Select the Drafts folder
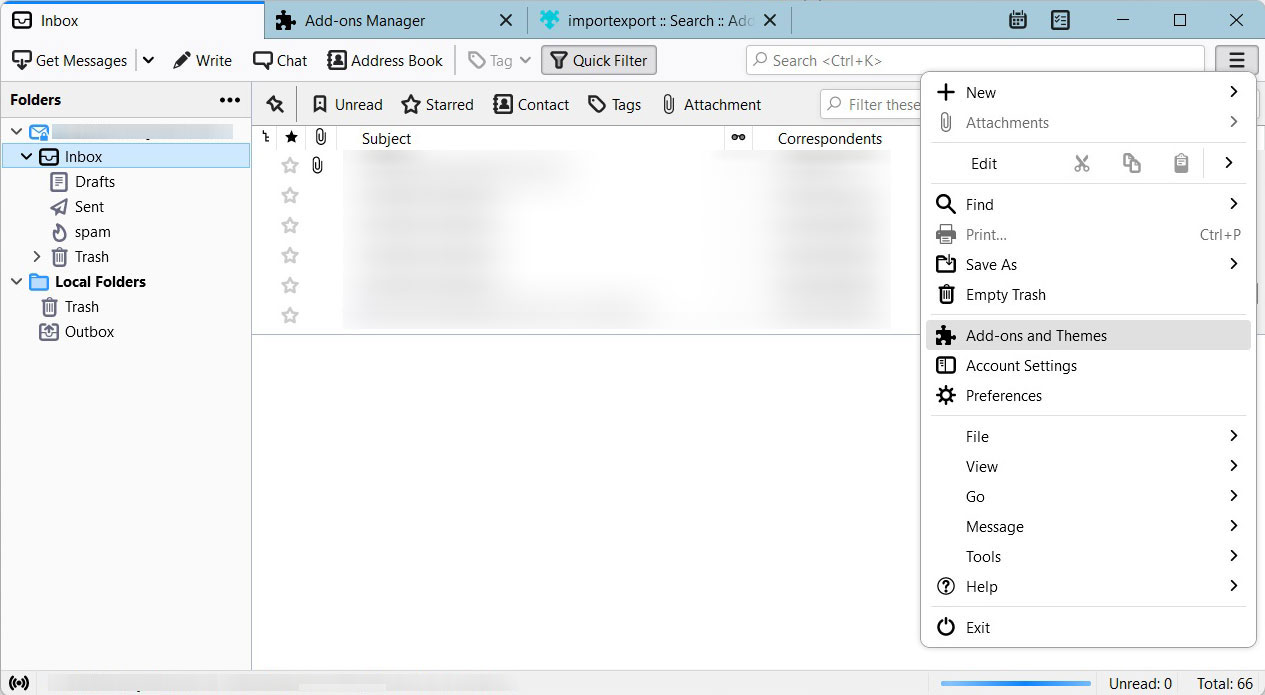The width and height of the screenshot is (1265, 695). pos(95,182)
